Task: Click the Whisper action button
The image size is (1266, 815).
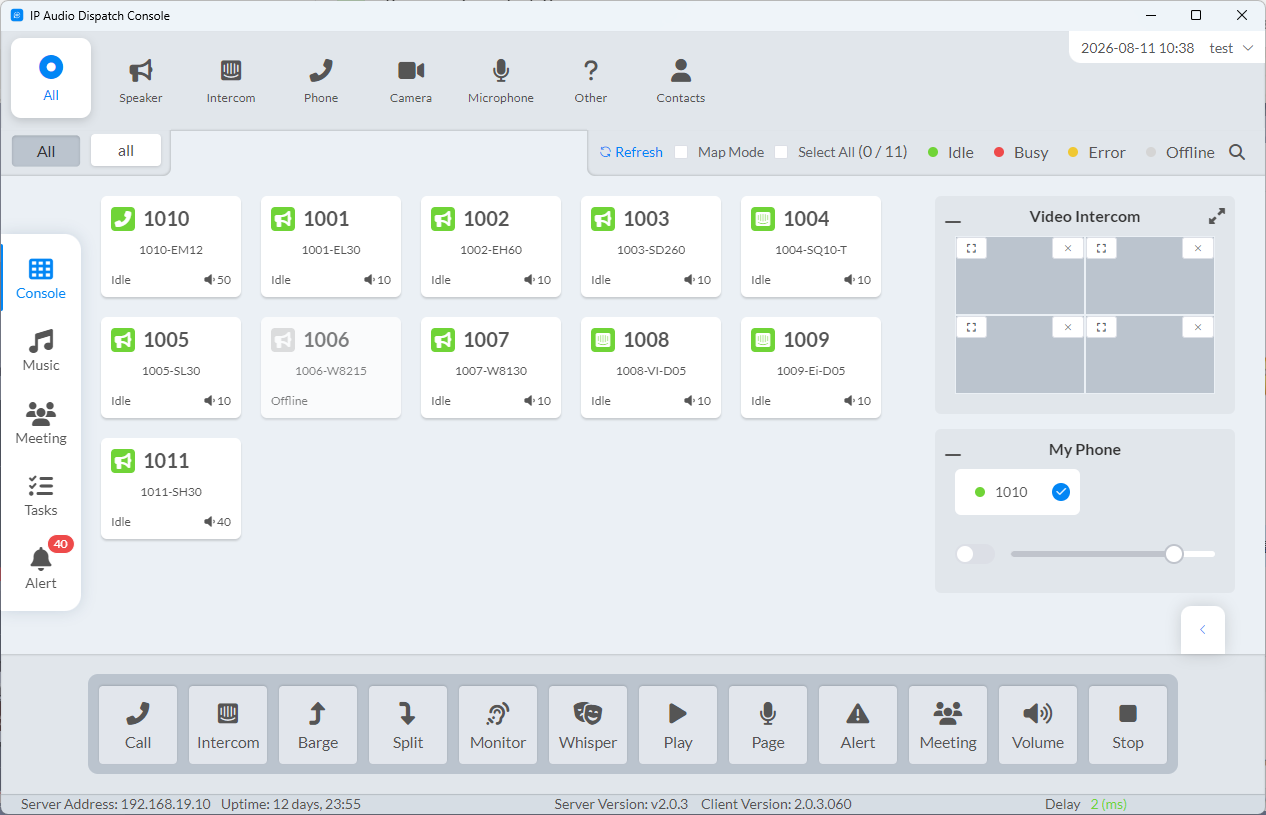Action: point(588,725)
